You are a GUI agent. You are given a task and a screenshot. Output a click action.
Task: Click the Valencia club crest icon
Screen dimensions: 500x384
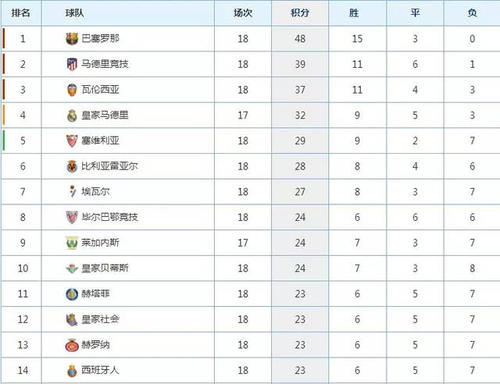(x=72, y=90)
